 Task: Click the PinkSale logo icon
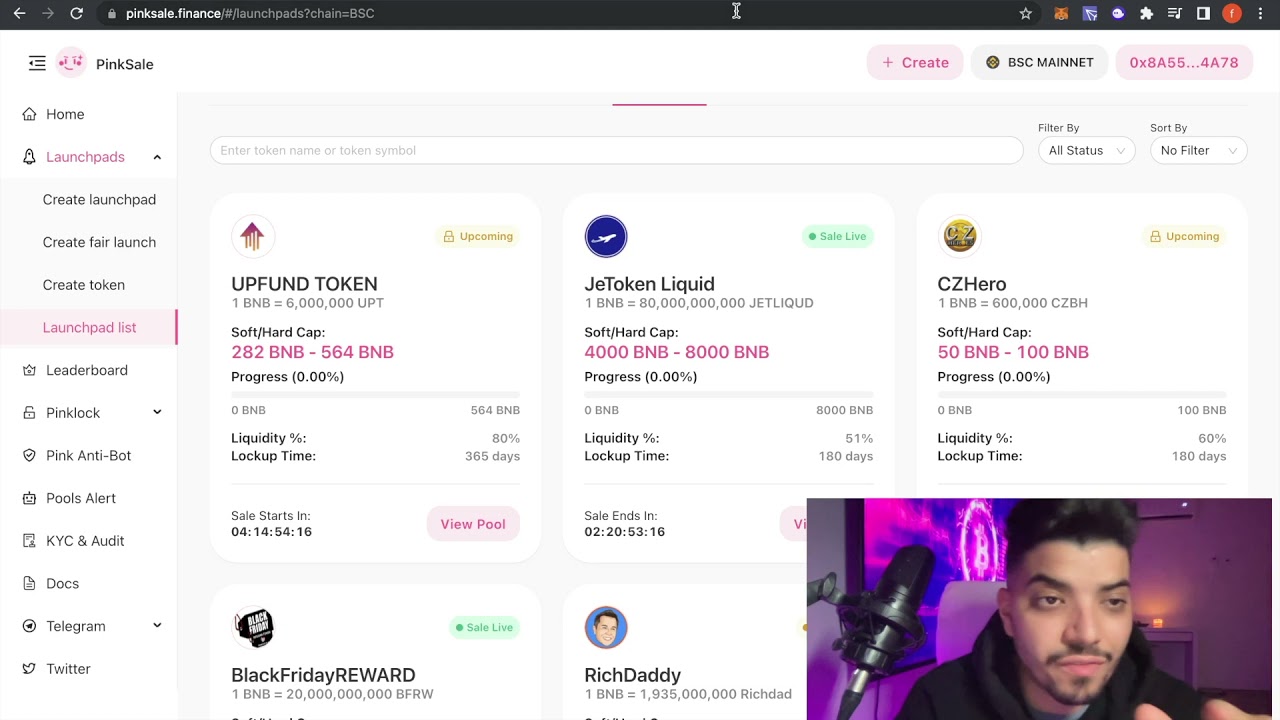[71, 62]
